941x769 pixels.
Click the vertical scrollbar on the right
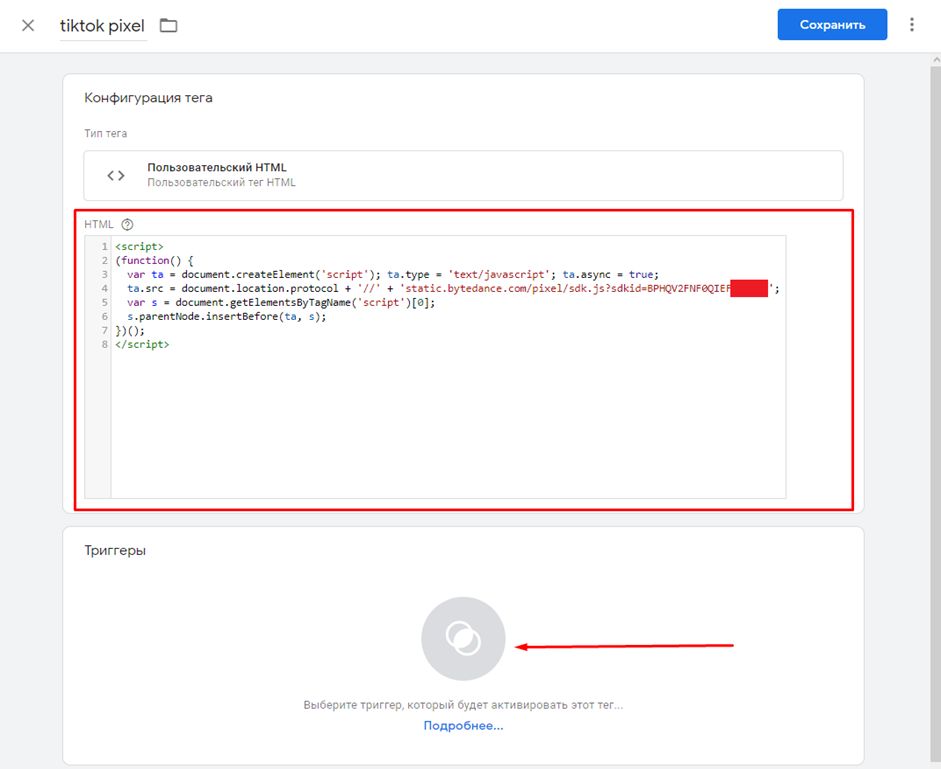[x=934, y=400]
